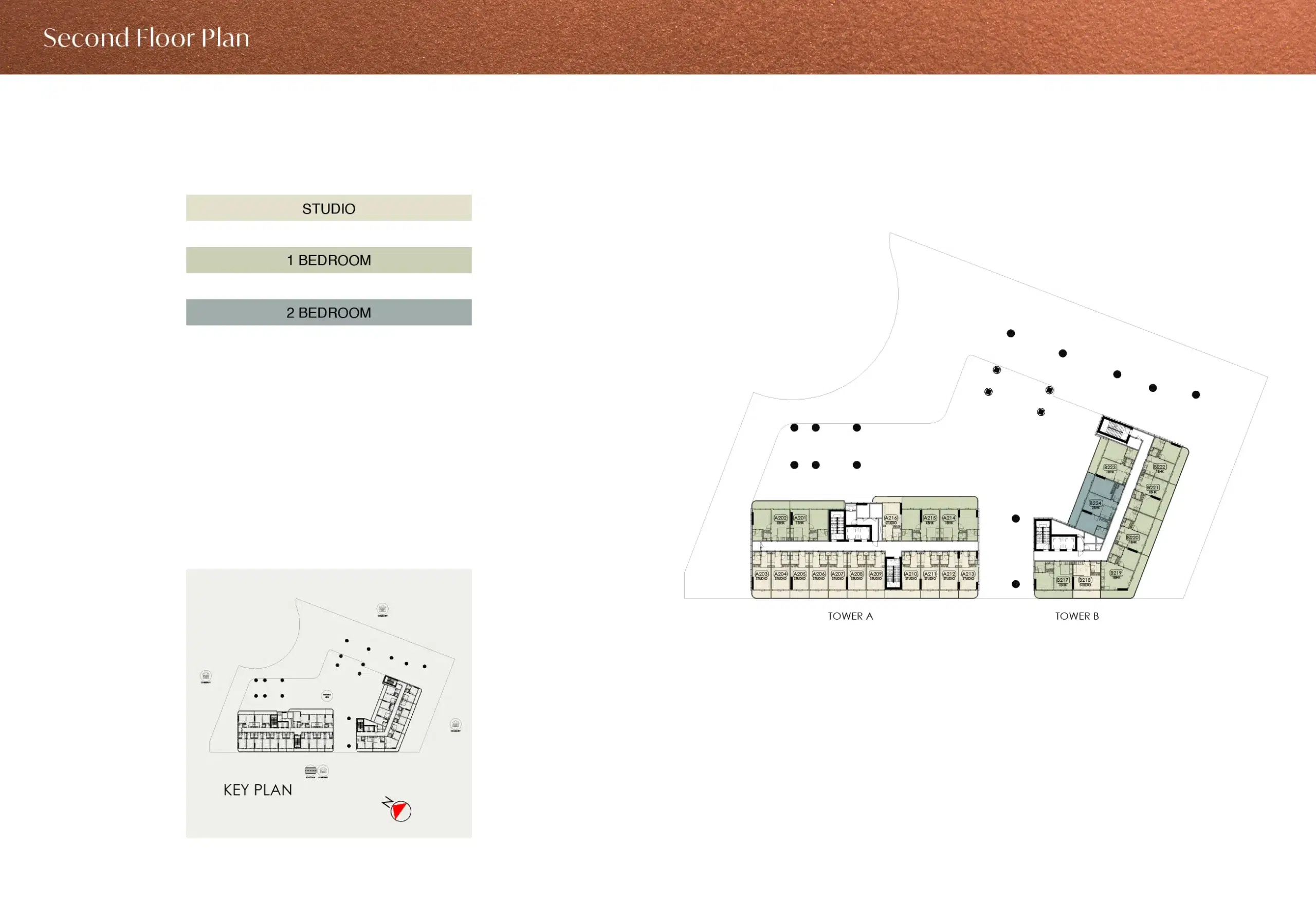1316x916 pixels.
Task: Click the community icon right of key plan
Action: pos(455,724)
